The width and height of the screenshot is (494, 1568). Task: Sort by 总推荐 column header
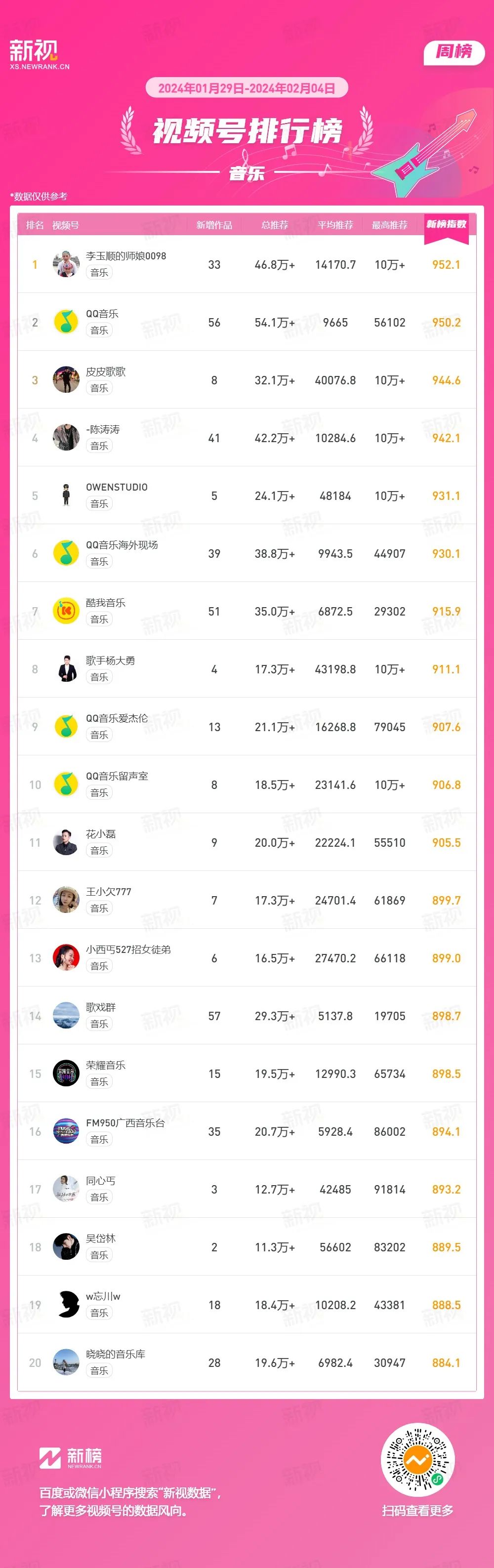pos(274,225)
